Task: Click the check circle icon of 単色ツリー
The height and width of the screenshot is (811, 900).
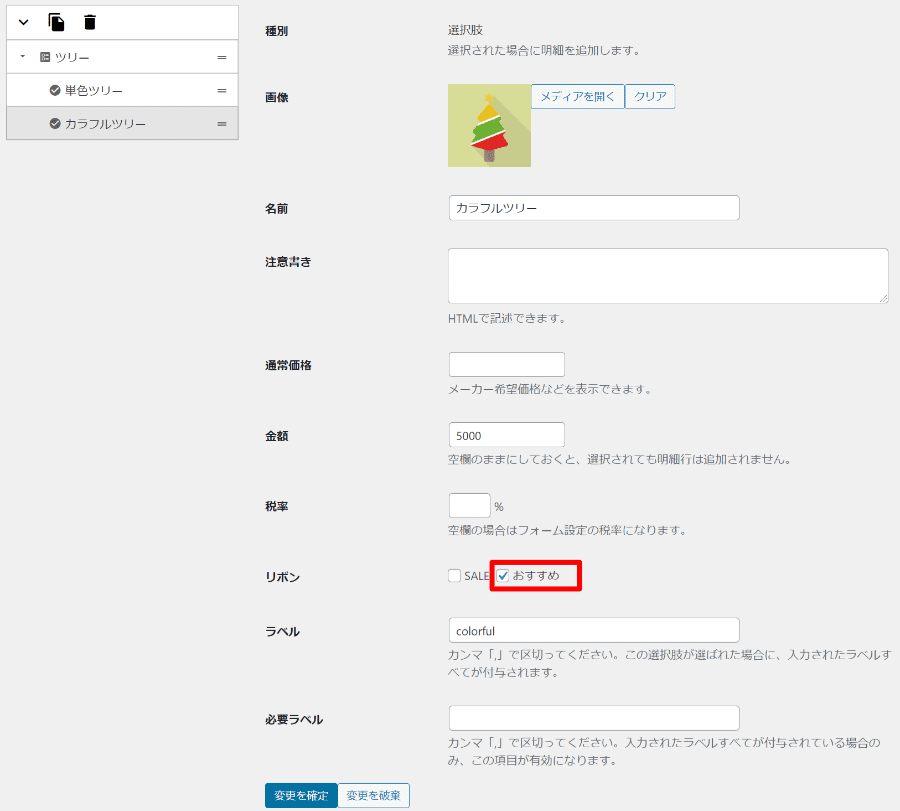Action: point(55,90)
